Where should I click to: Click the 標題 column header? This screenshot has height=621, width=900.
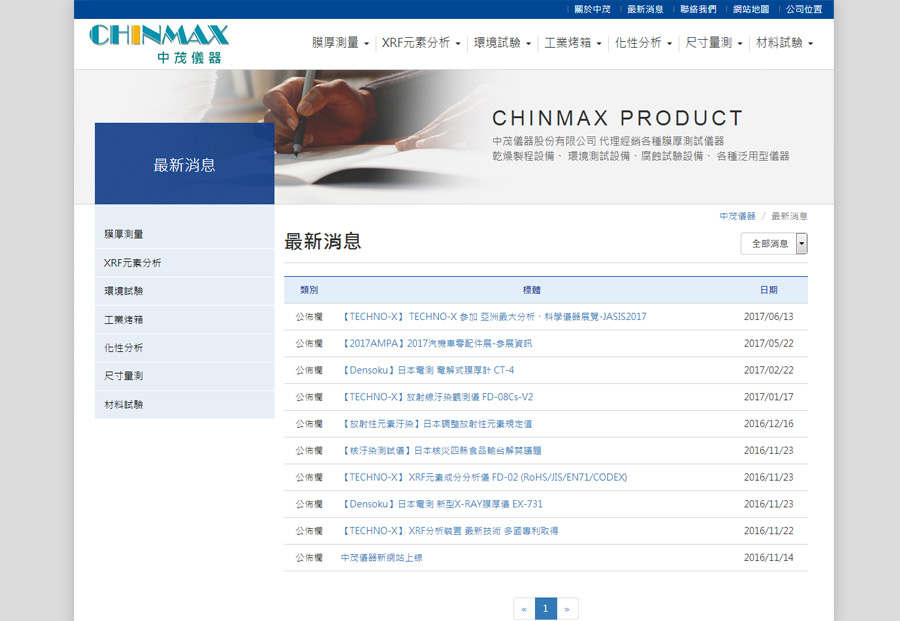(532, 290)
